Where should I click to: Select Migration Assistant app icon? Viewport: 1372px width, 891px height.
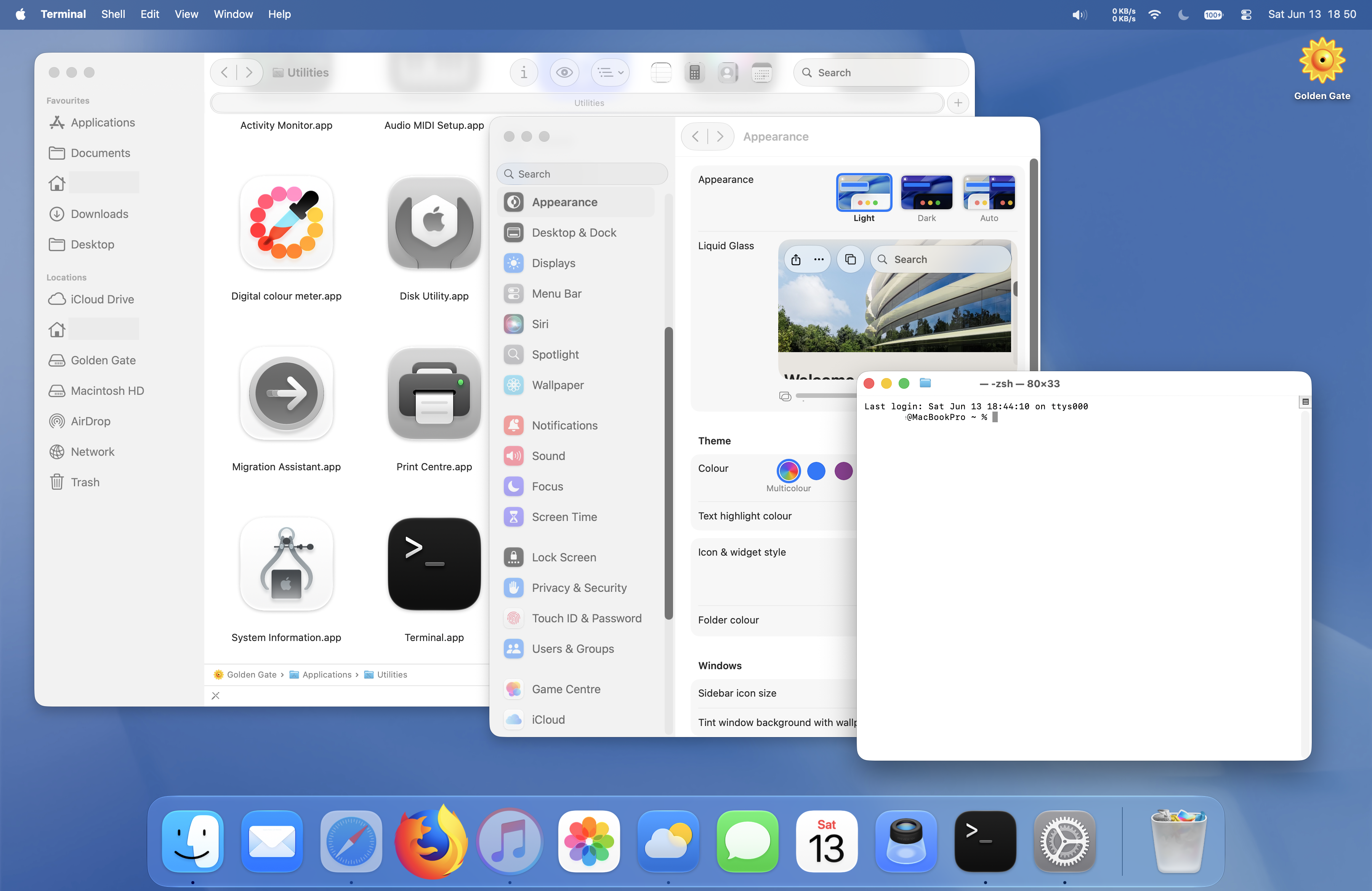tap(286, 394)
